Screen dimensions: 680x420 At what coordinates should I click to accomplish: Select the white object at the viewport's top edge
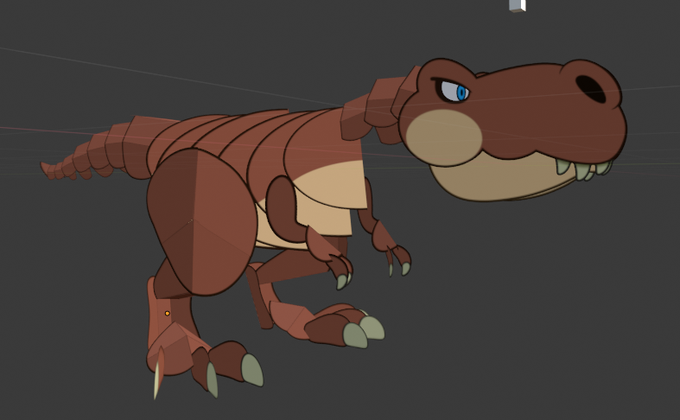tap(518, 5)
